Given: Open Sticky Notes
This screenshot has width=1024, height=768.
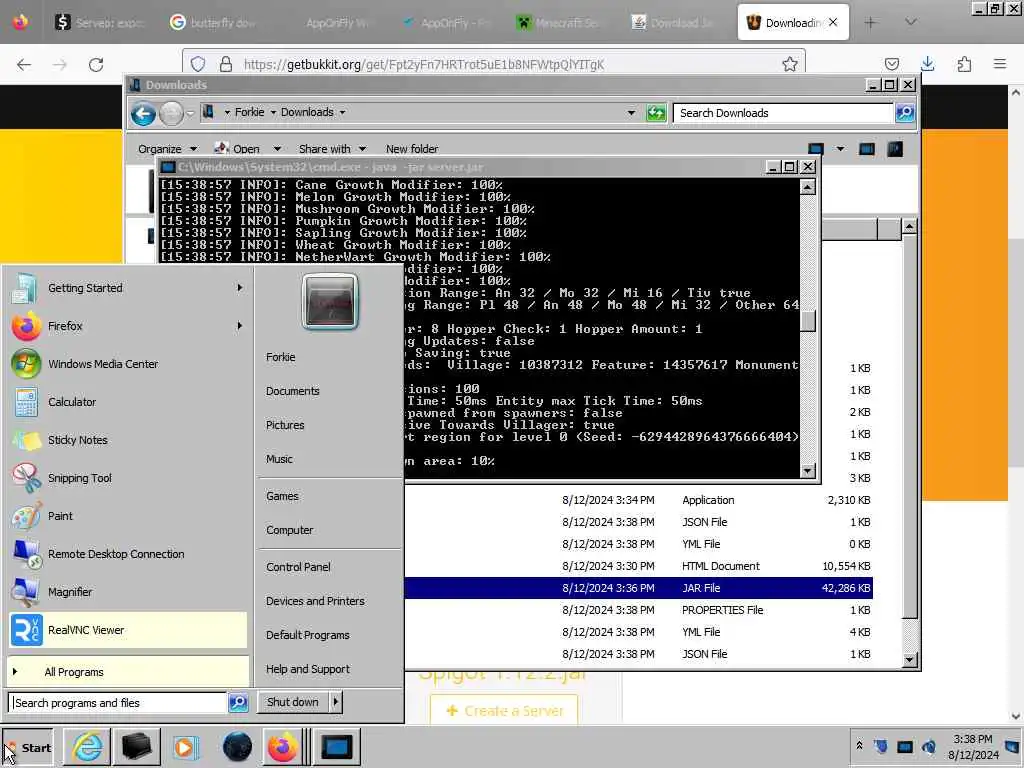Looking at the screenshot, I should pos(129,440).
